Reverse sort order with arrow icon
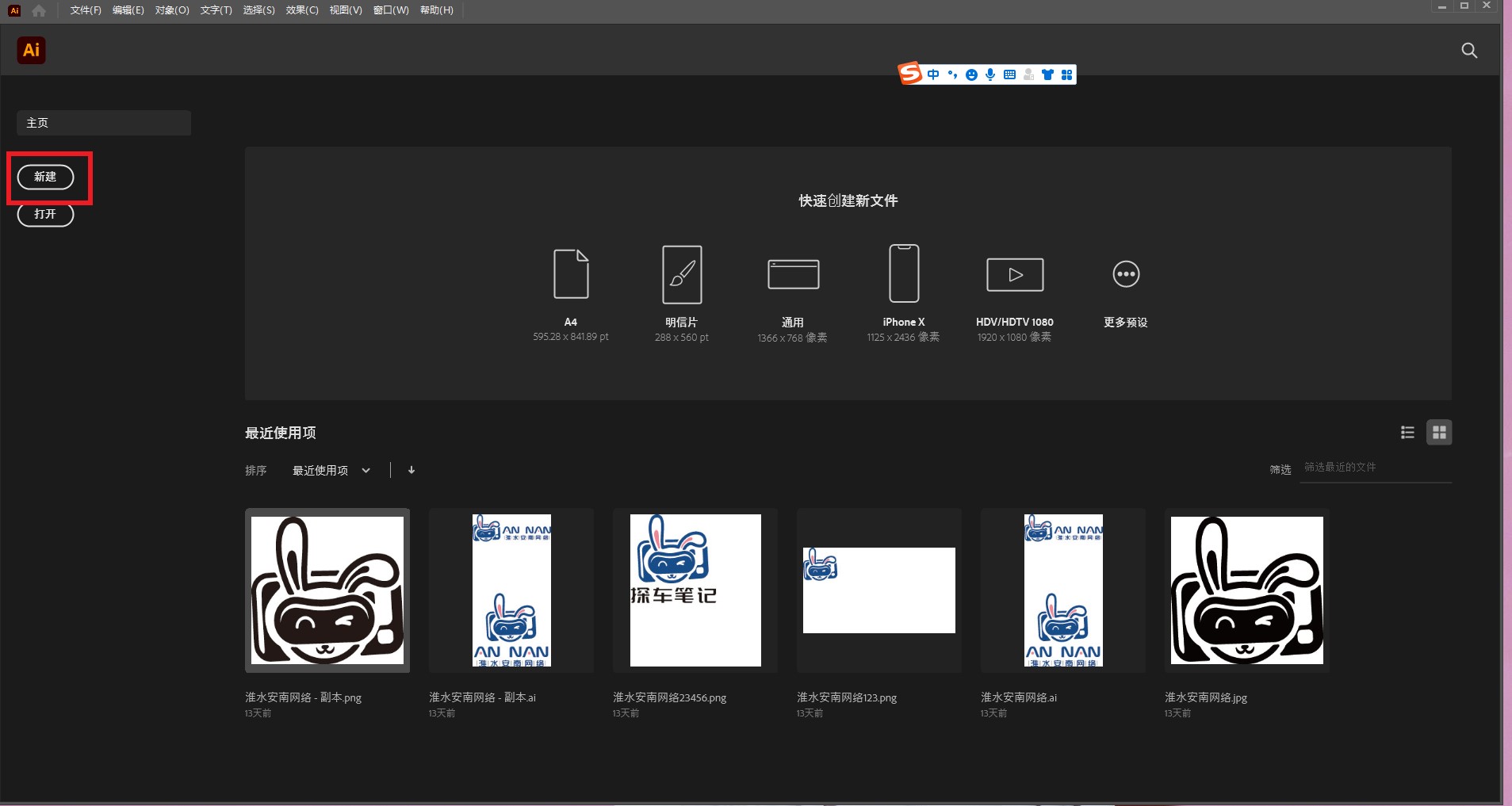This screenshot has width=1512, height=806. coord(411,470)
